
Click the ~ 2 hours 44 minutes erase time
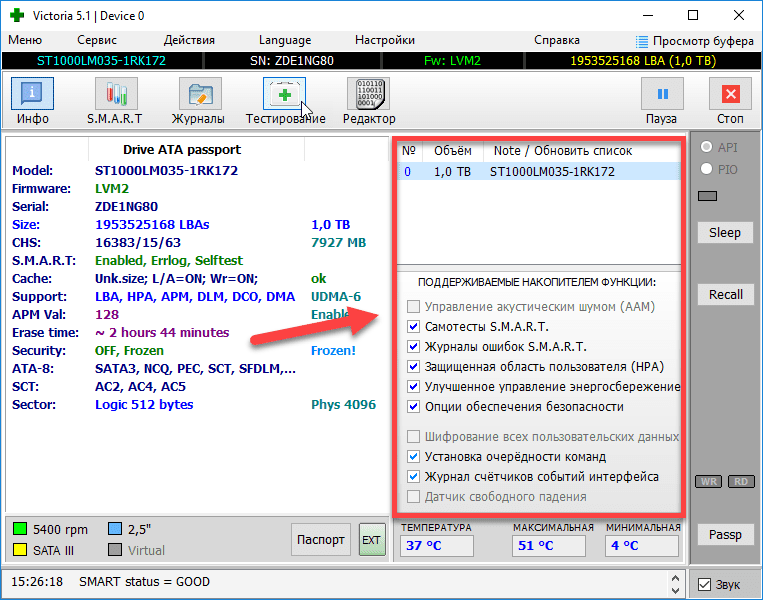pyautogui.click(x=162, y=333)
